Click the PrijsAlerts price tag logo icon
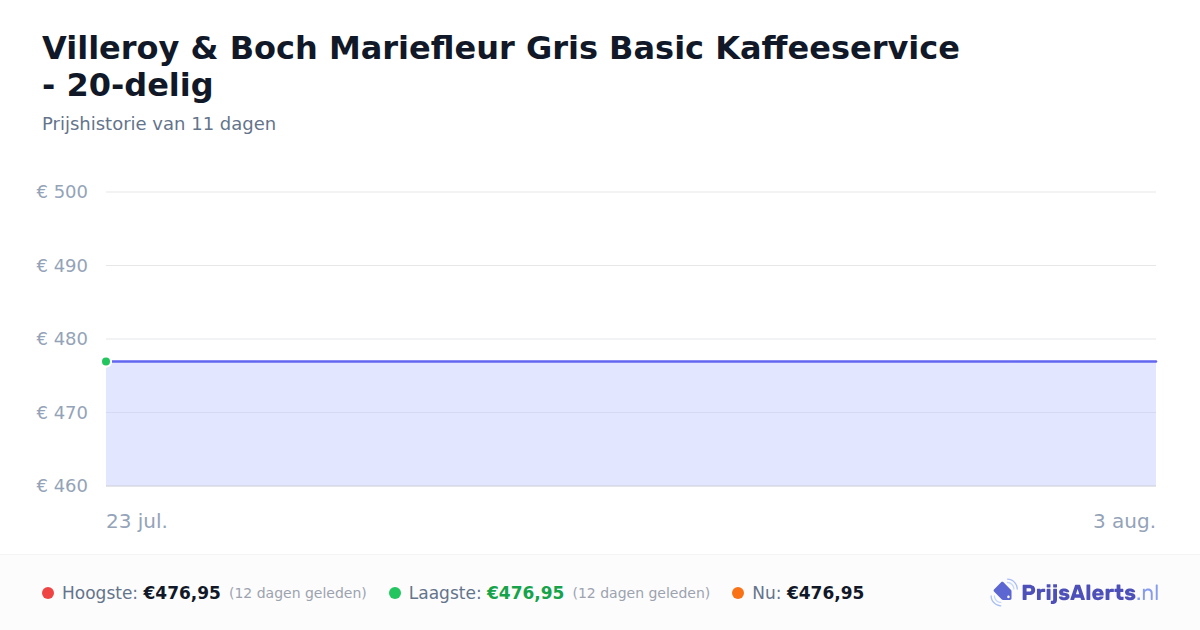1200x630 pixels. [1003, 593]
